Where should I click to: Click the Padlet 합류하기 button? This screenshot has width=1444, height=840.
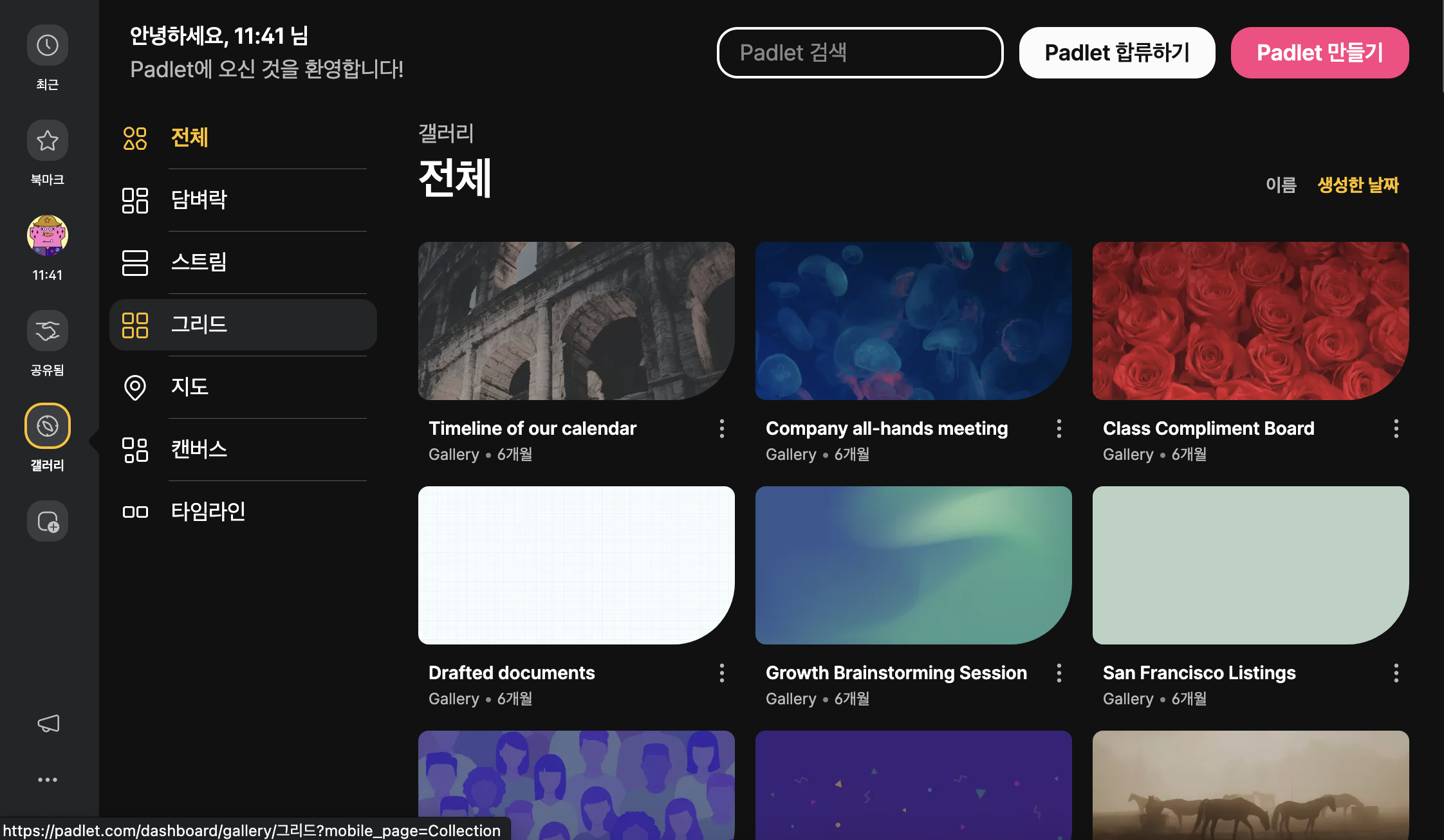point(1117,53)
